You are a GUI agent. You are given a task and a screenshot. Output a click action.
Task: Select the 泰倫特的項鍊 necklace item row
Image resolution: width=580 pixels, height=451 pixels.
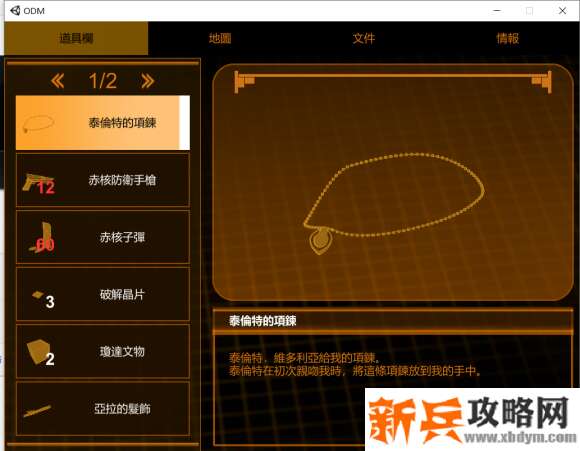pos(103,123)
